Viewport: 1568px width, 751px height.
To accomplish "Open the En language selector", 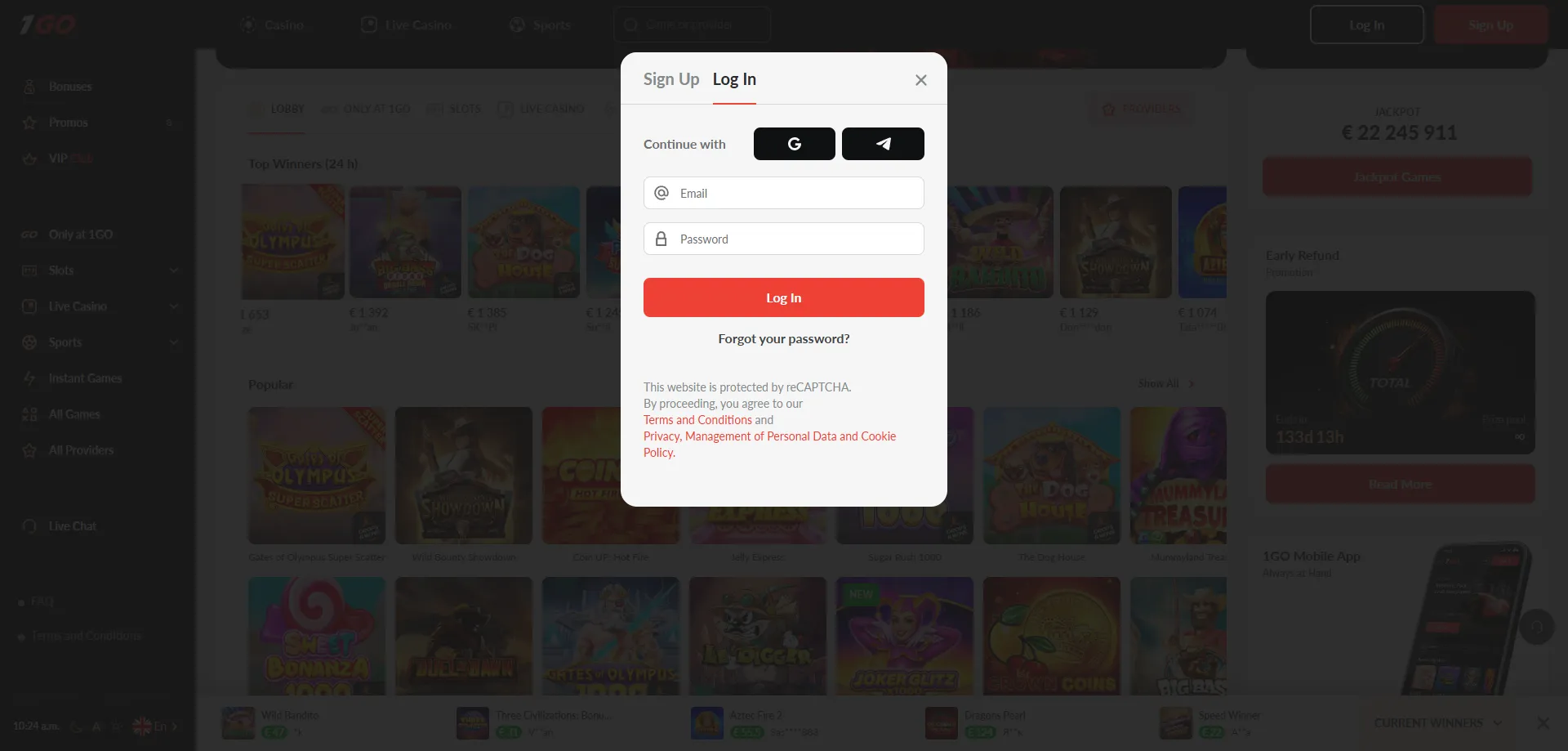I will (155, 726).
